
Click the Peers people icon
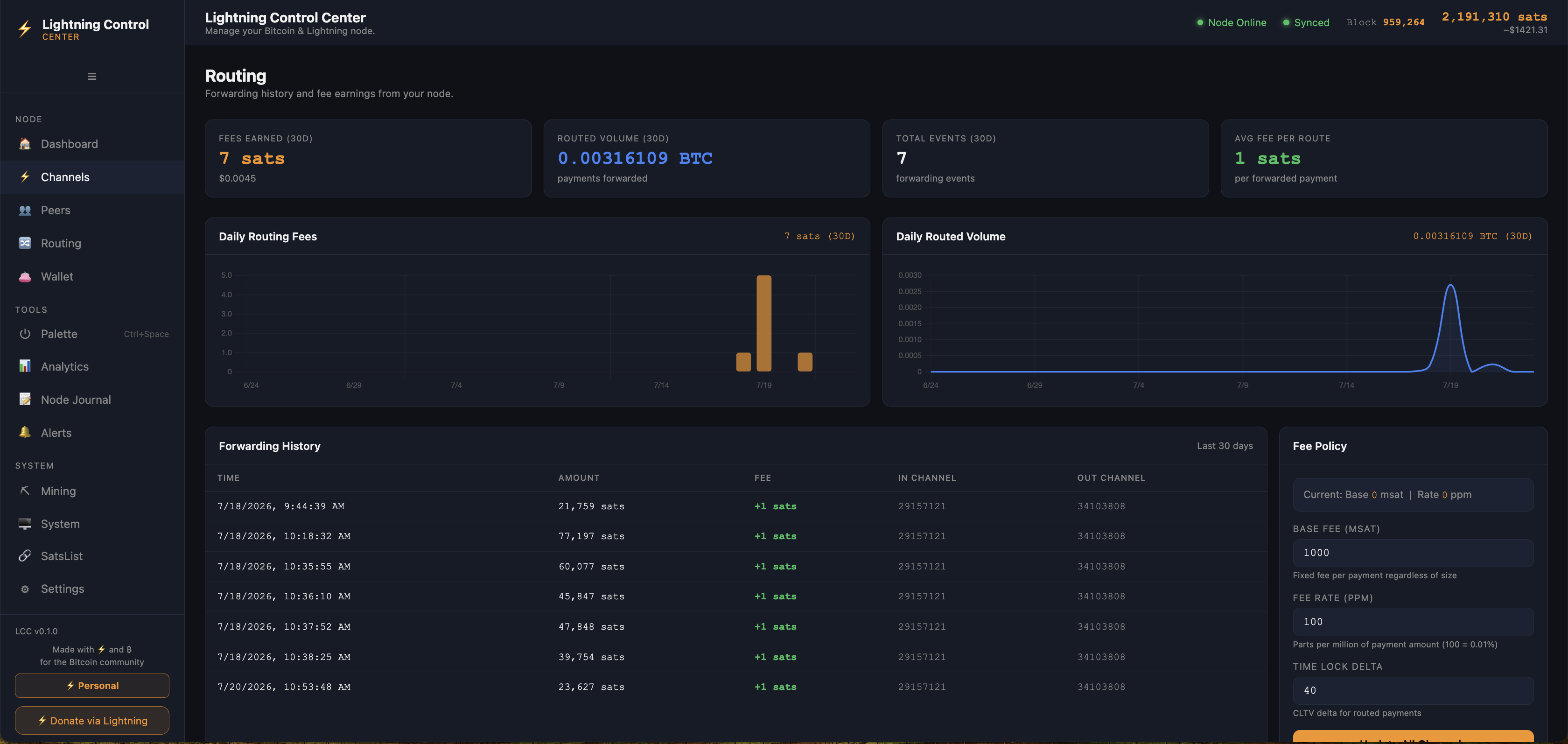tap(25, 210)
